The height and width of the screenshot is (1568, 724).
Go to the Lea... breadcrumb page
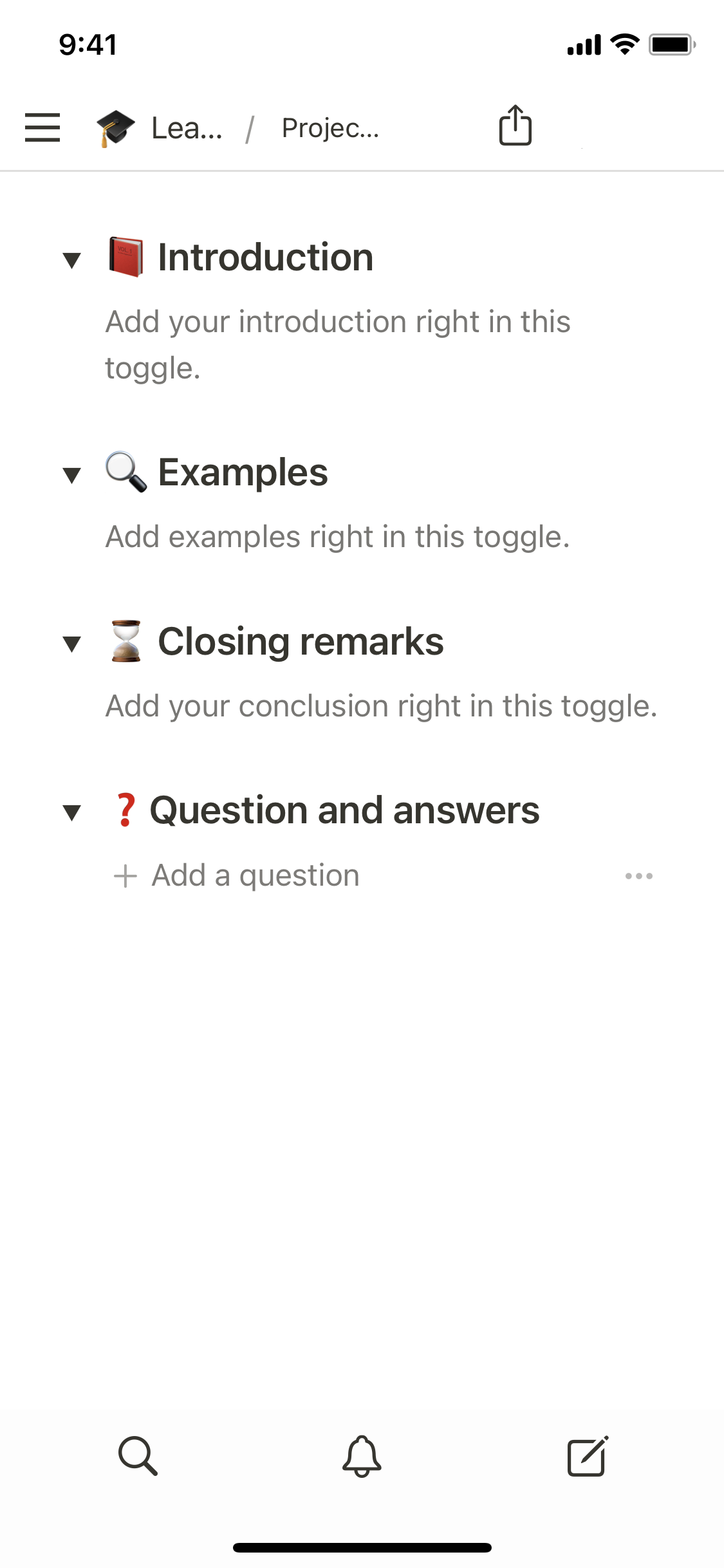pyautogui.click(x=187, y=128)
